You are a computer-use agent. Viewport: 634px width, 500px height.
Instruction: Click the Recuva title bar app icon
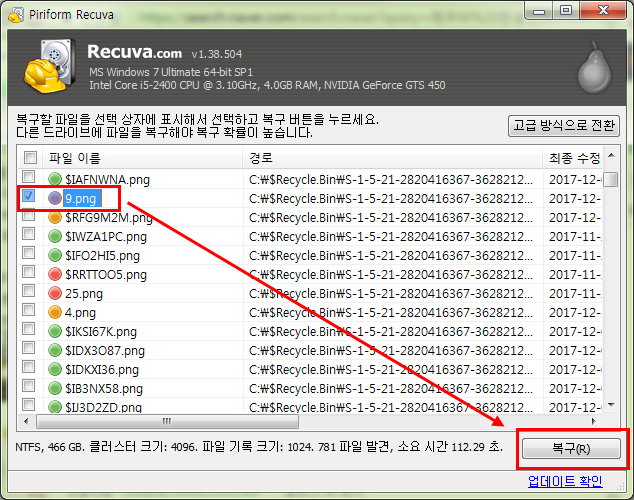click(x=16, y=15)
